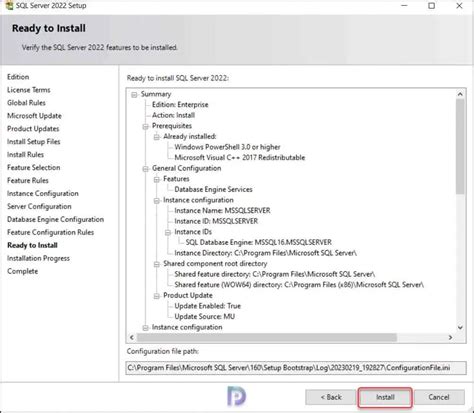Select Instance ID: MSSQLSERVER row

pos(216,221)
